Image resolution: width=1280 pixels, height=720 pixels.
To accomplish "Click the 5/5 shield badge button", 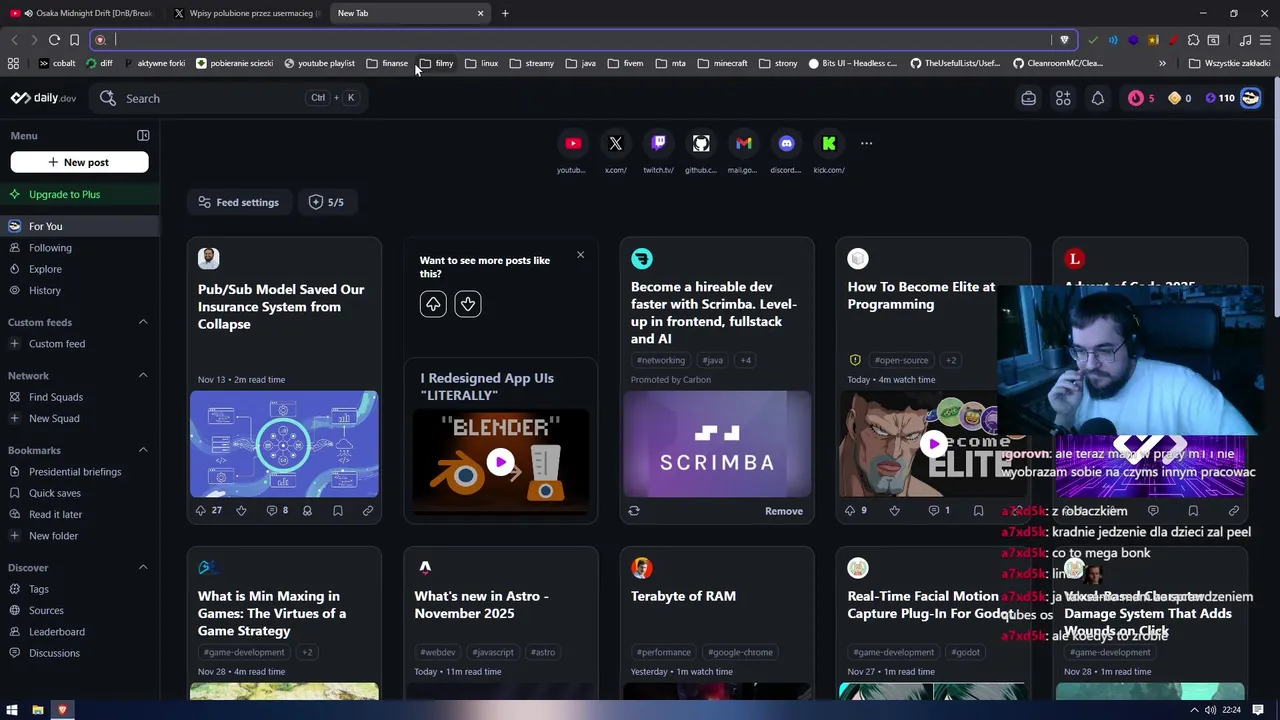I will click(327, 202).
